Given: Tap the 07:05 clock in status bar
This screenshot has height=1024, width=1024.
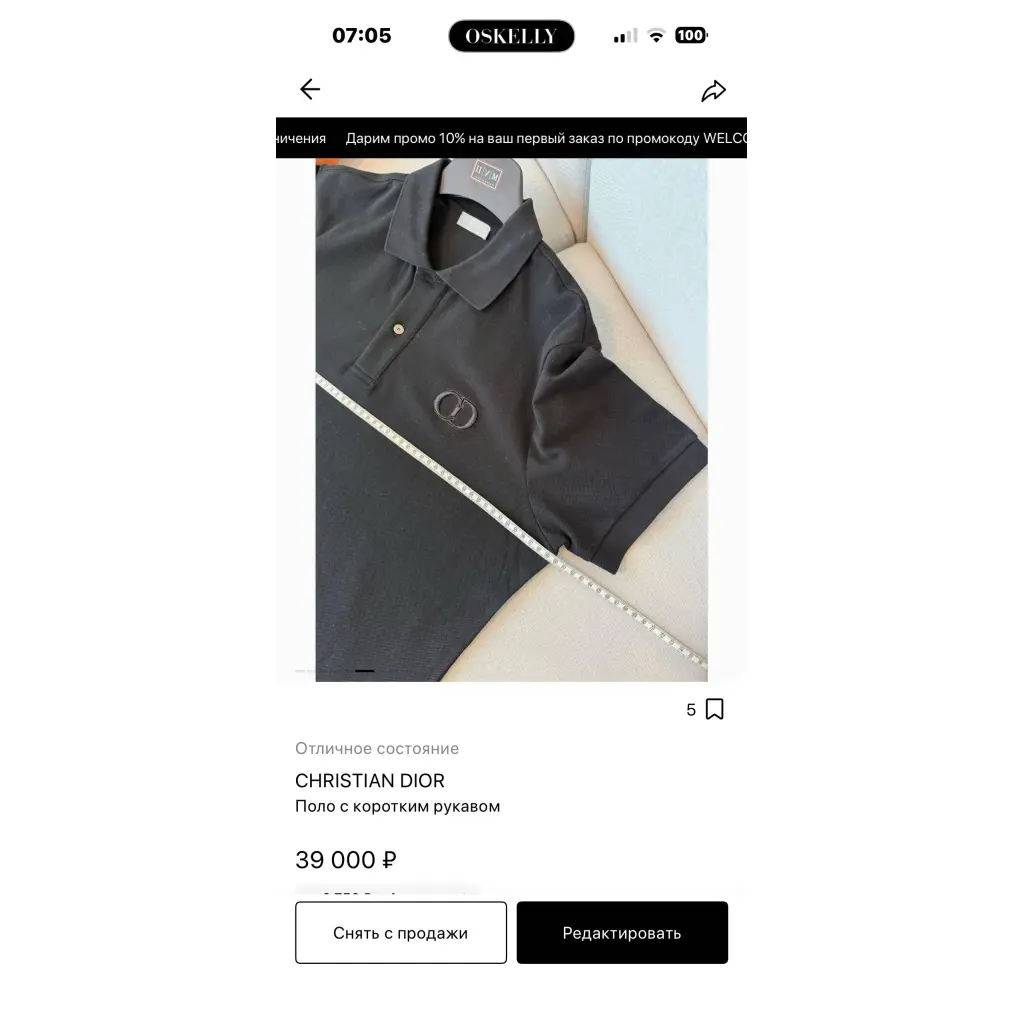Looking at the screenshot, I should [x=362, y=35].
